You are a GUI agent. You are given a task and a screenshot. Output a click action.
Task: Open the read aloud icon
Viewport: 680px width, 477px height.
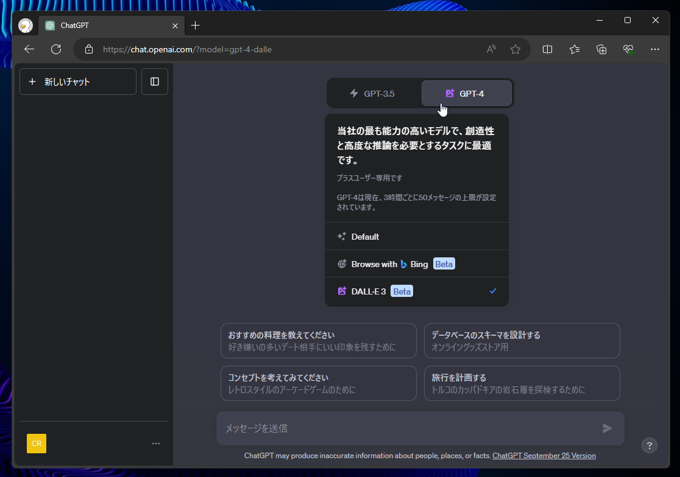click(x=491, y=49)
